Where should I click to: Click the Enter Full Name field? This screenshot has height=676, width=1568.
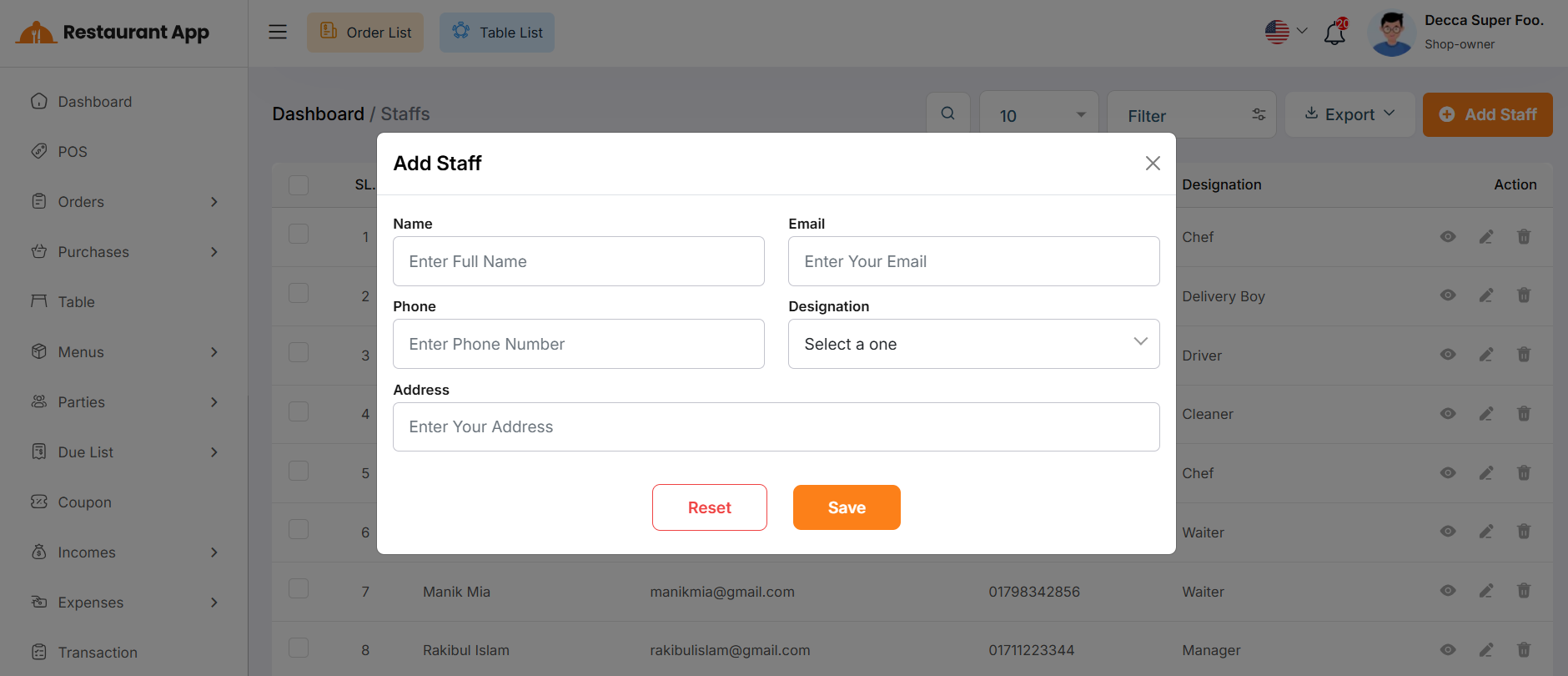[x=578, y=261]
